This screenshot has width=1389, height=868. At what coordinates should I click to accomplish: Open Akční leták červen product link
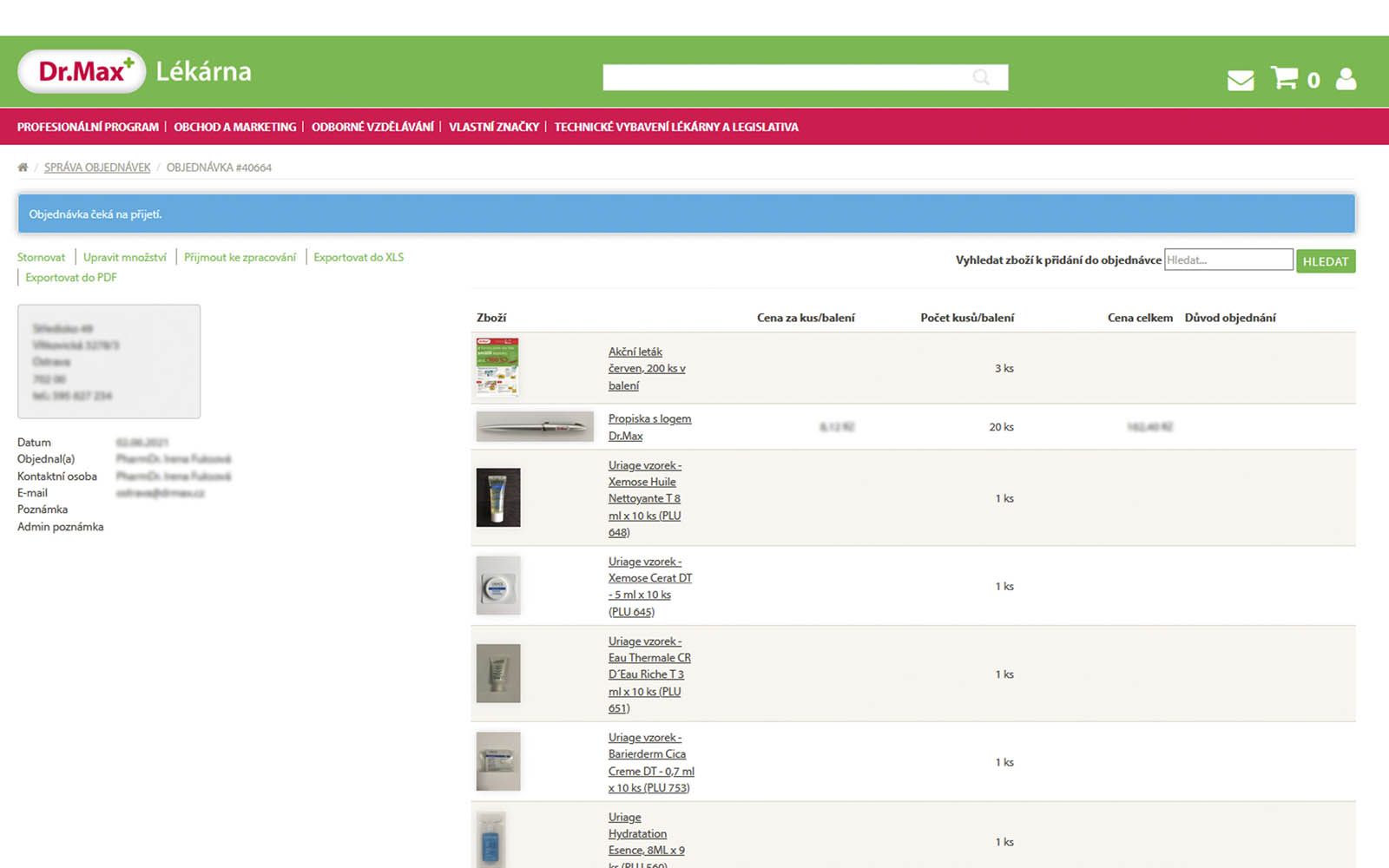(x=647, y=368)
